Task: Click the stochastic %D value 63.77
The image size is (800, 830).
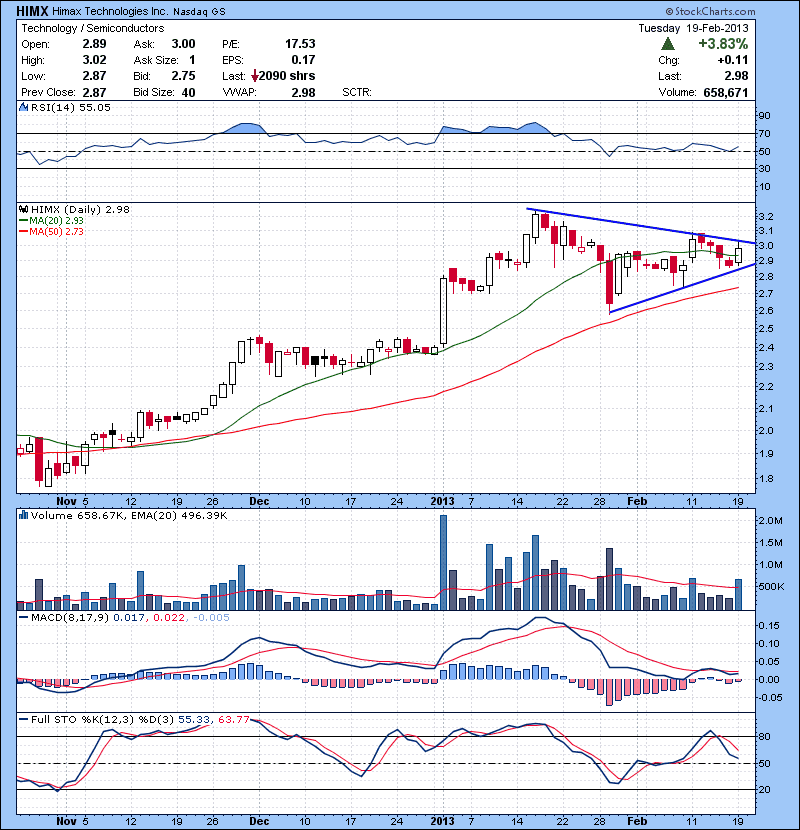Action: coord(233,720)
